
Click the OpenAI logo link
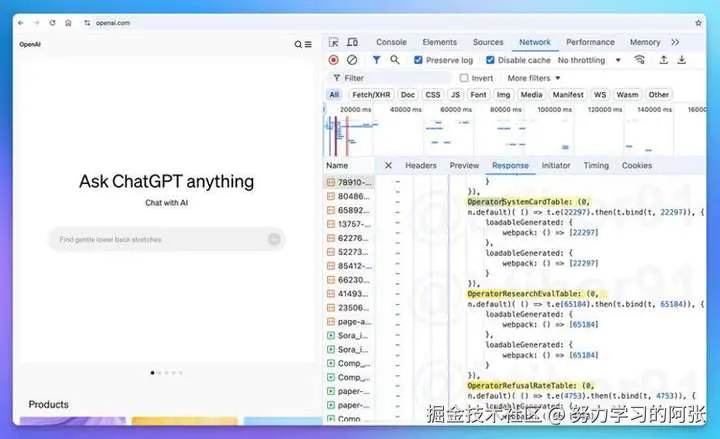(x=30, y=44)
